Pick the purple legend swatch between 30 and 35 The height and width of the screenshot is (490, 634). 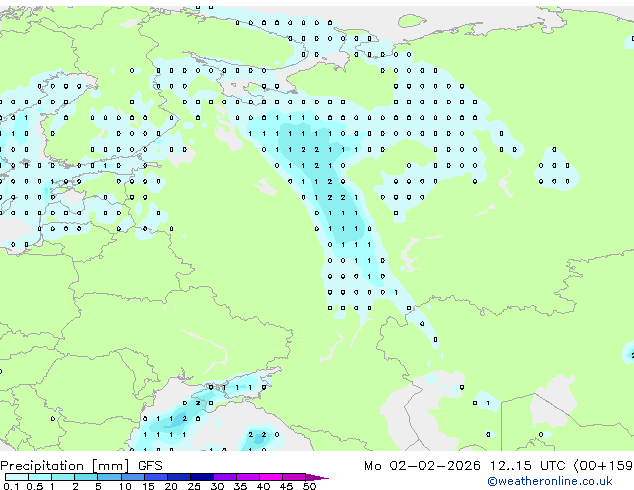coord(225,477)
